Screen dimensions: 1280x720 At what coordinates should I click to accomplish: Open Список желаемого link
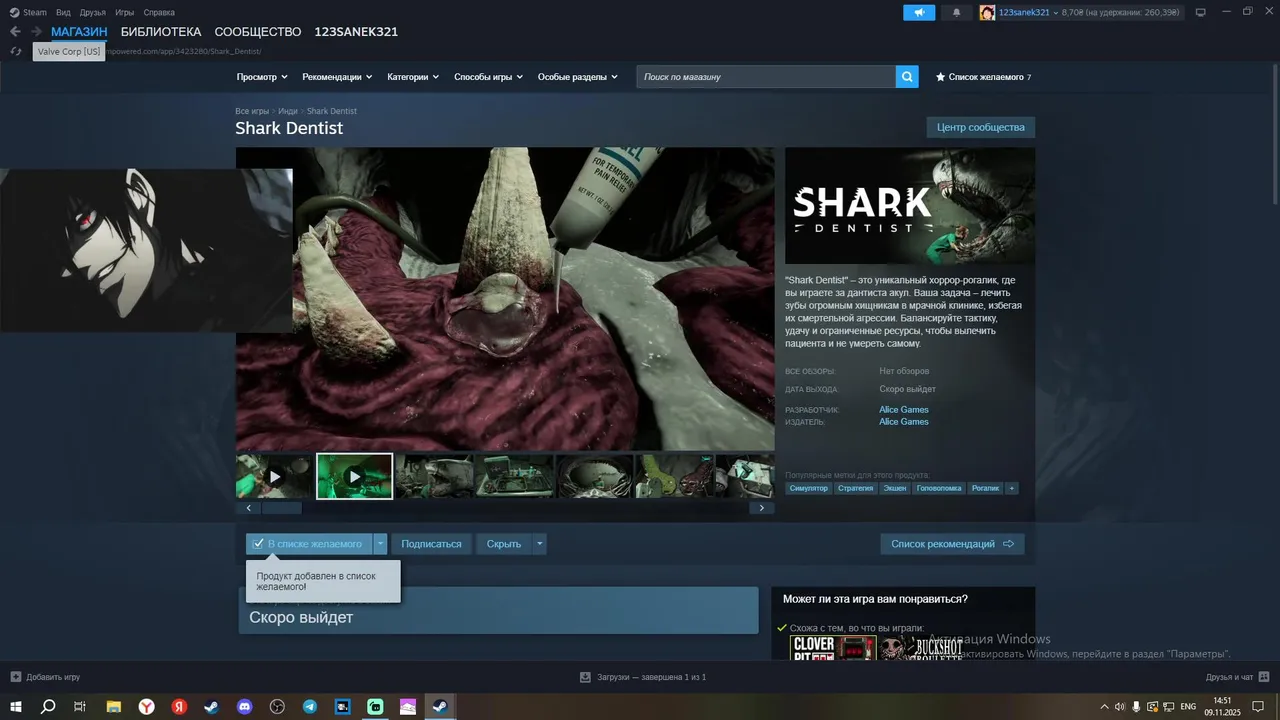click(986, 77)
